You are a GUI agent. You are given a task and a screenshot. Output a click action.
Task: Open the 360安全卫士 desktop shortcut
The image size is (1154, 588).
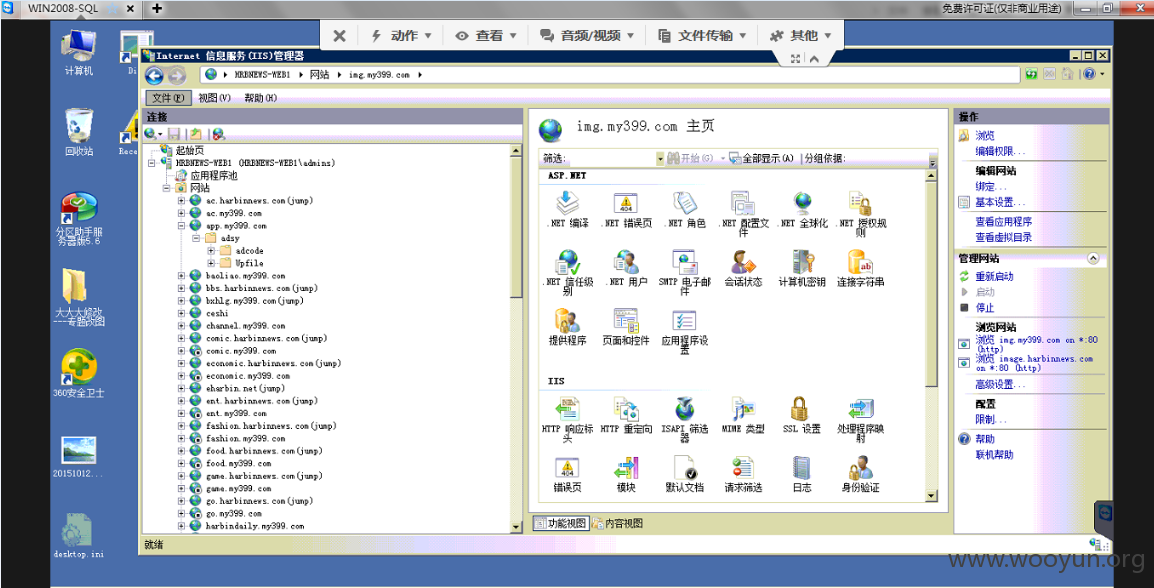(x=79, y=373)
